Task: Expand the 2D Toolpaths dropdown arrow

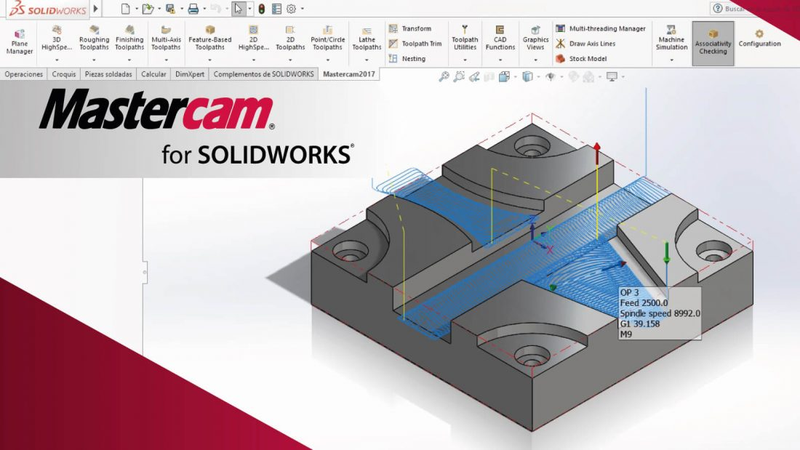Action: coord(290,60)
